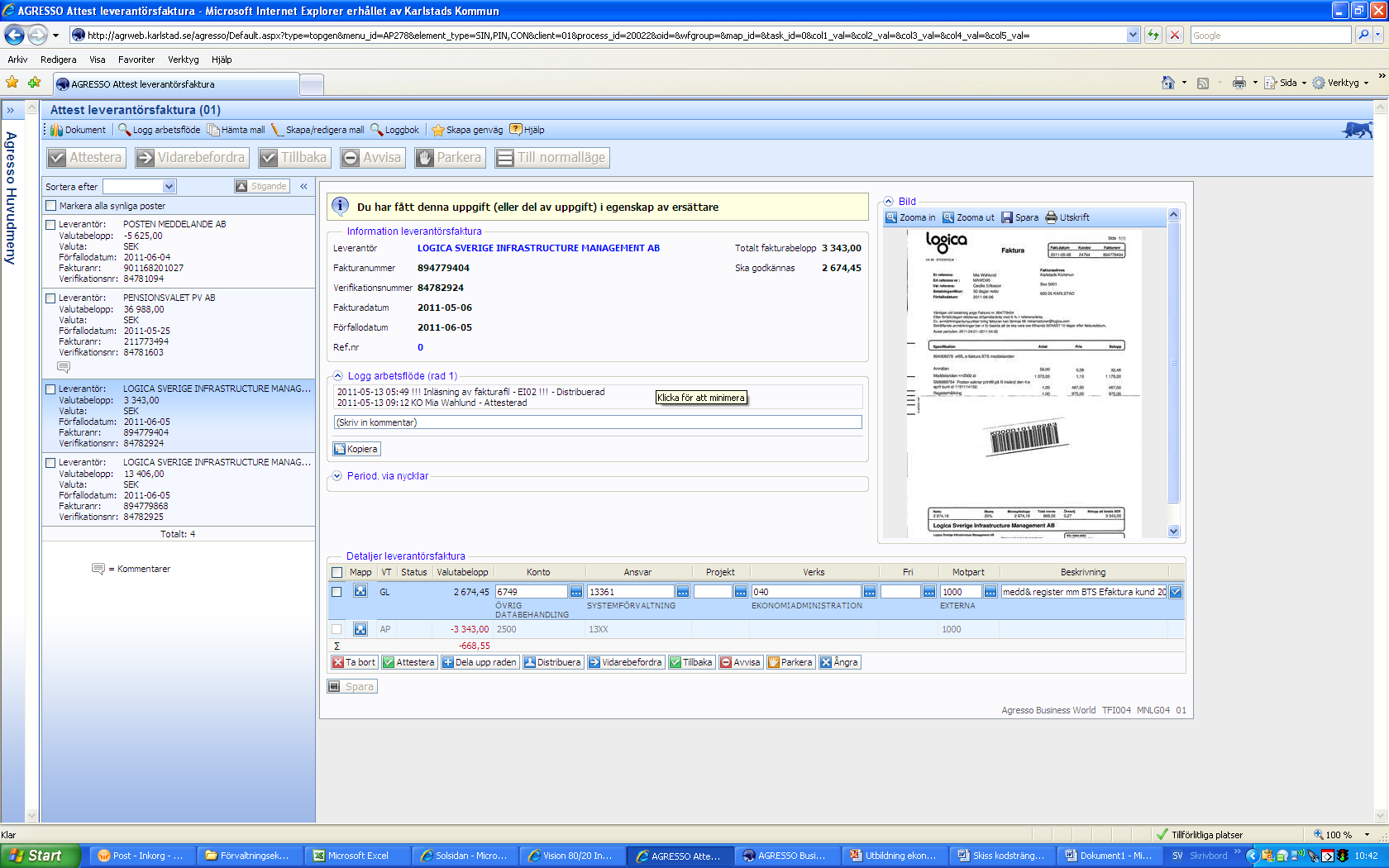
Task: Select POSTEN MEDDELANDE AB invoice checkbox
Action: (51, 225)
